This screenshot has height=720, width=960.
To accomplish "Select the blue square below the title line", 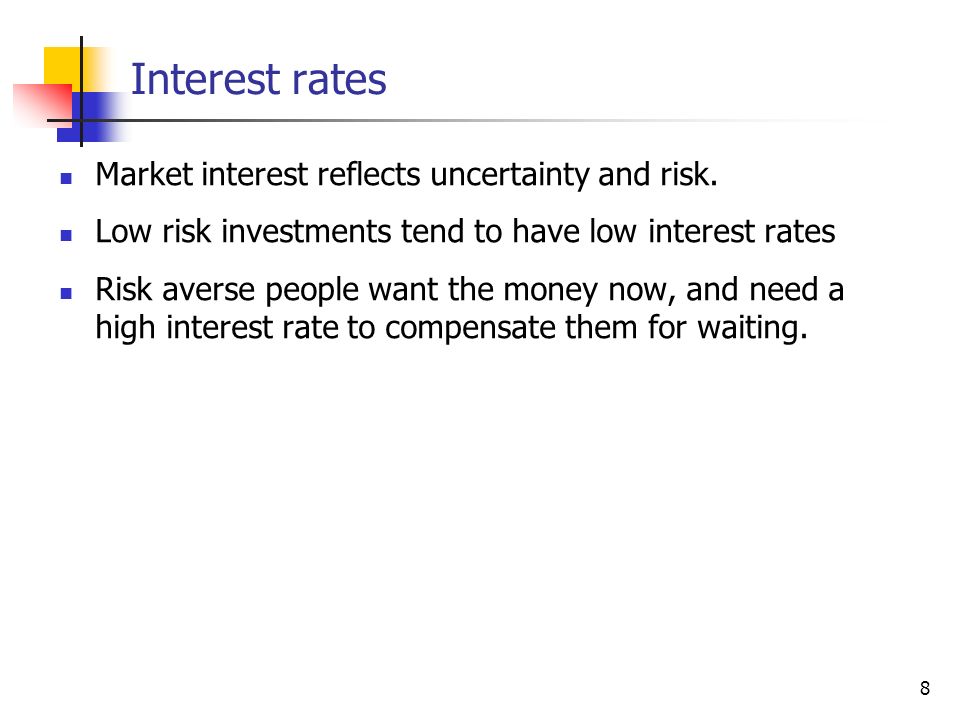I will point(92,118).
